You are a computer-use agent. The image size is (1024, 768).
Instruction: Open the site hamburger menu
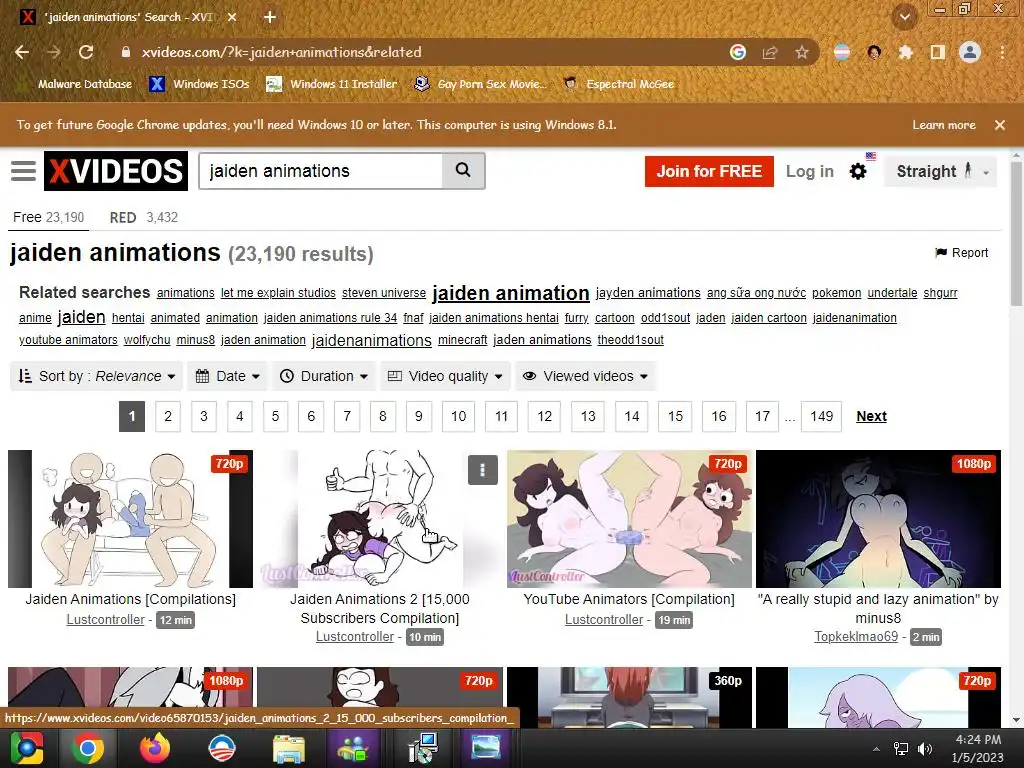click(x=24, y=171)
